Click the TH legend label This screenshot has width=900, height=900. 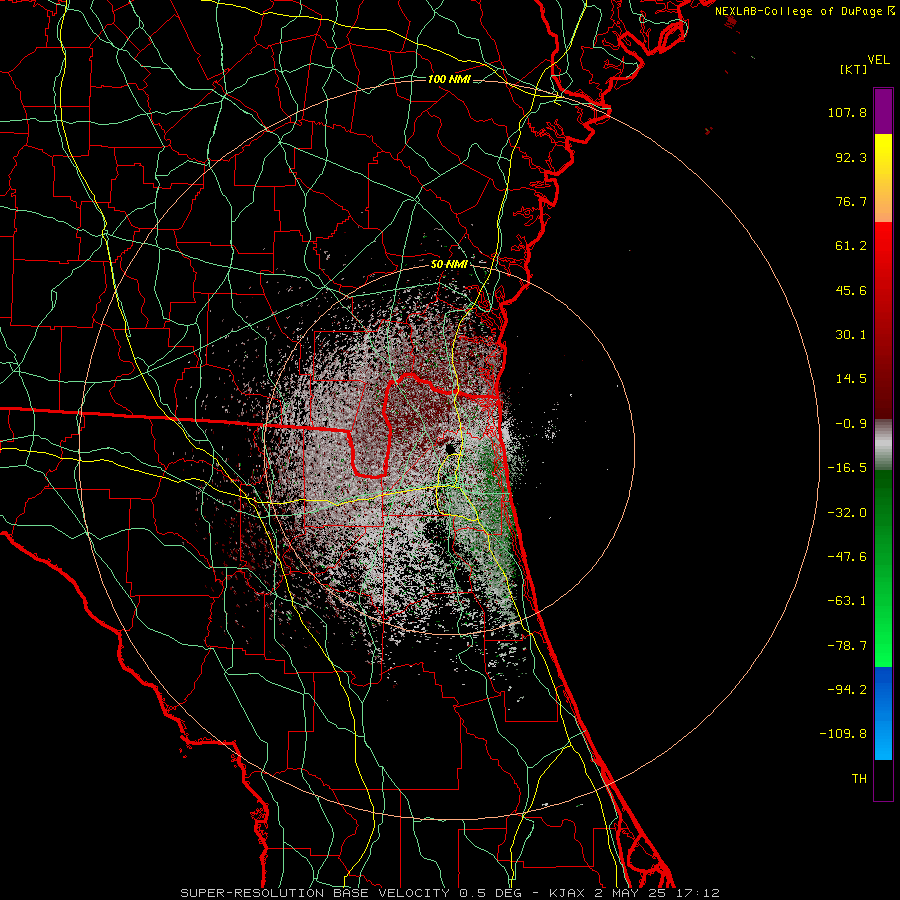tap(859, 779)
